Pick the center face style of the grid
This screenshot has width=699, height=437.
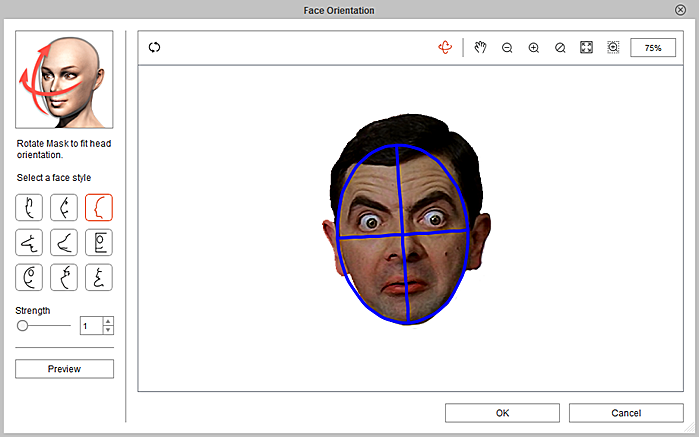[64, 243]
